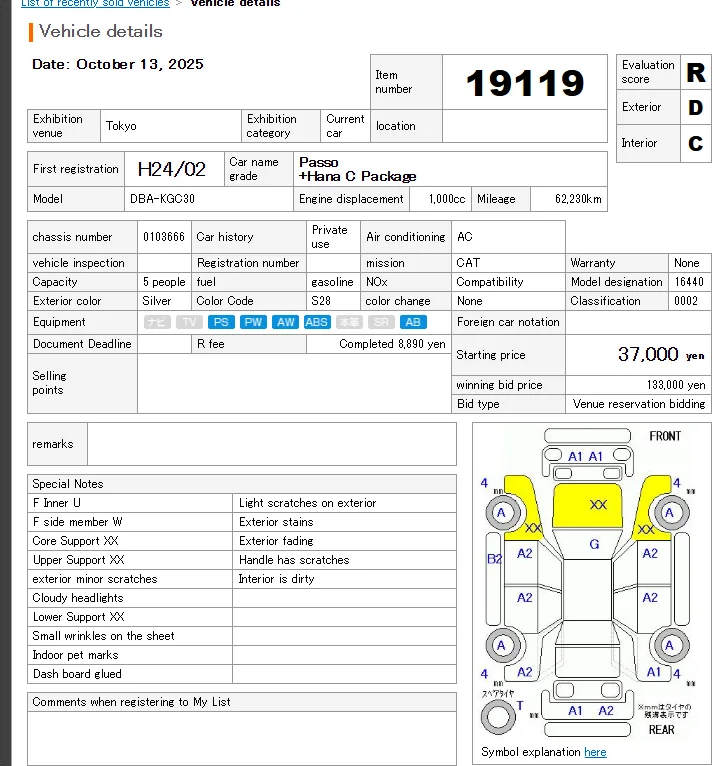Click the model designation 16440
The width and height of the screenshot is (715, 766).
[x=689, y=282]
